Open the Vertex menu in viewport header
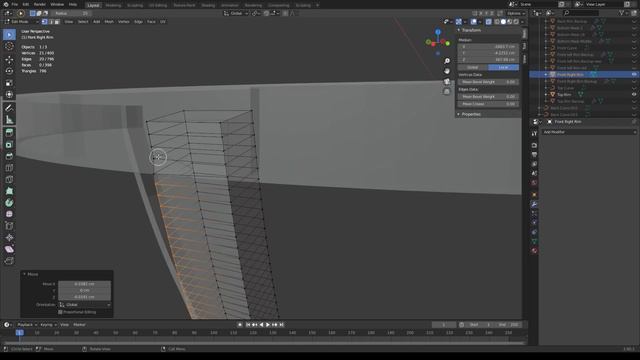Screen dimensions: 640x360 (123, 22)
